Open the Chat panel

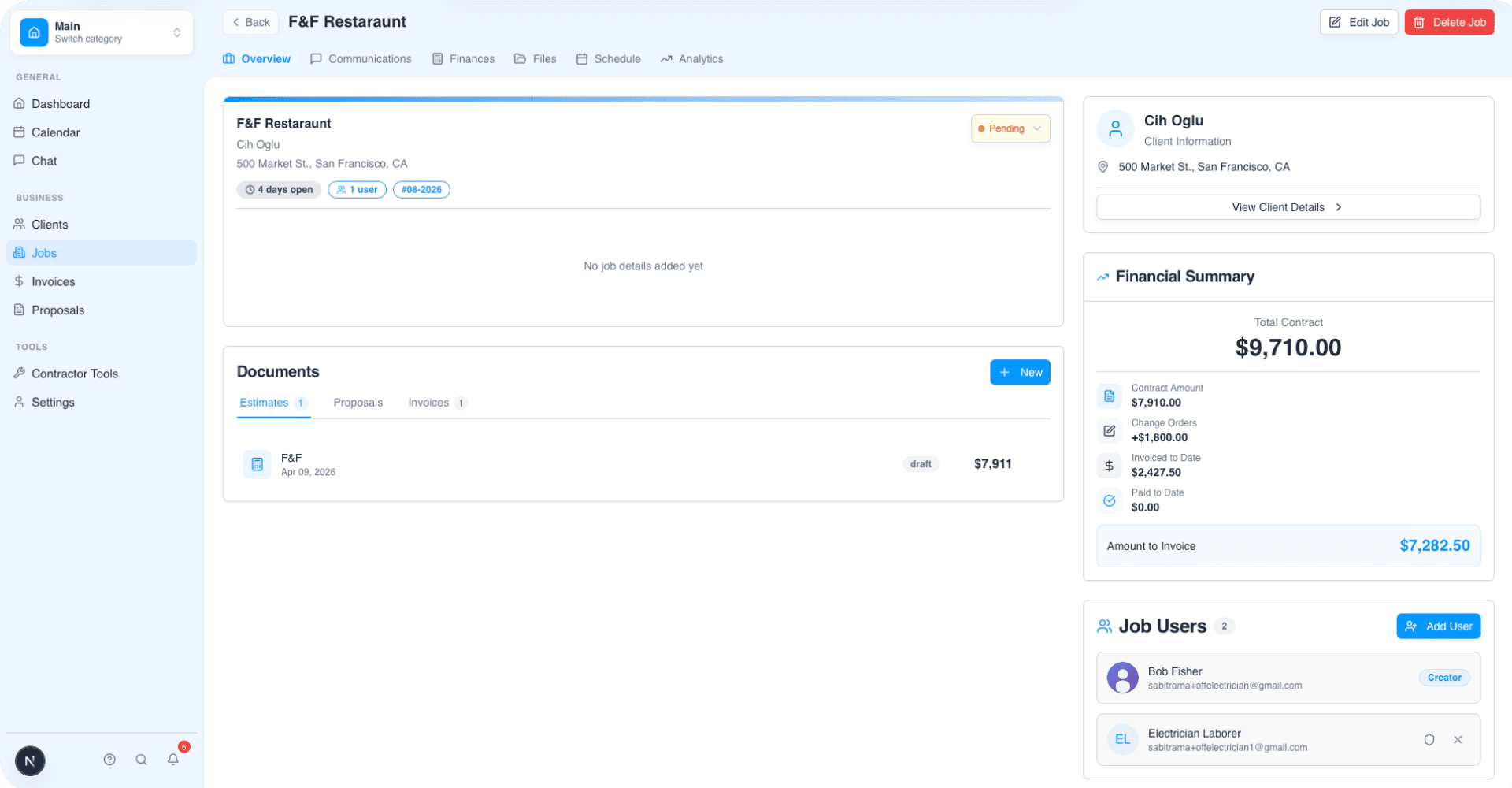tap(45, 161)
